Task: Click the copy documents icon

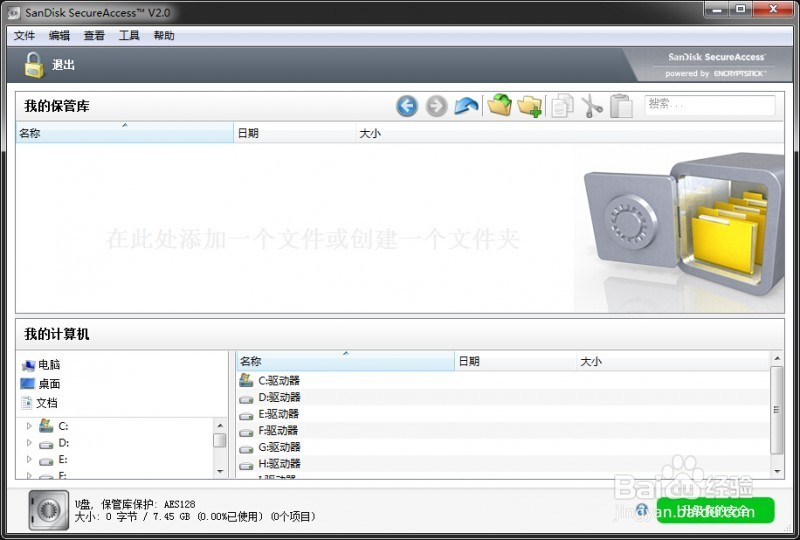Action: pos(562,106)
